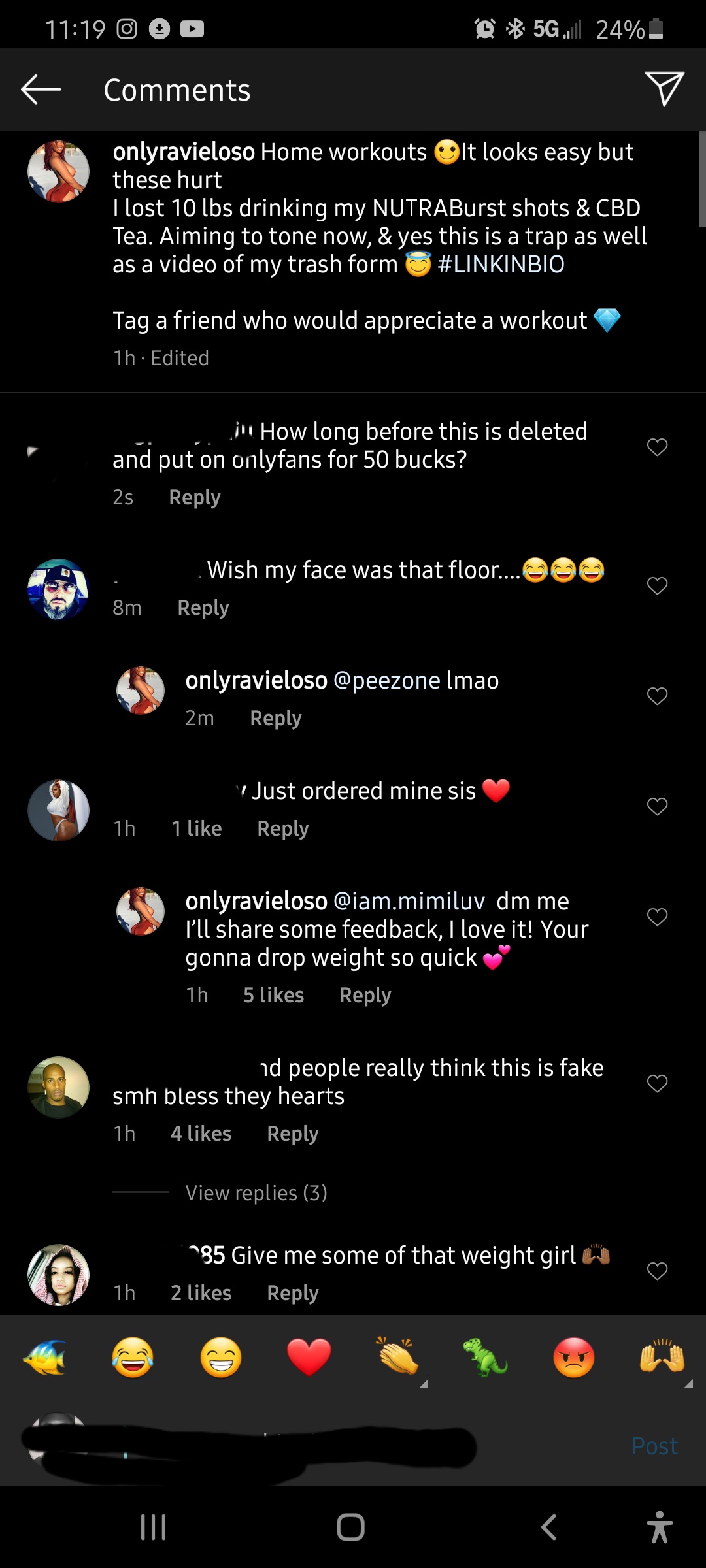
Task: Insert the grinning face emoji
Action: tap(221, 1357)
